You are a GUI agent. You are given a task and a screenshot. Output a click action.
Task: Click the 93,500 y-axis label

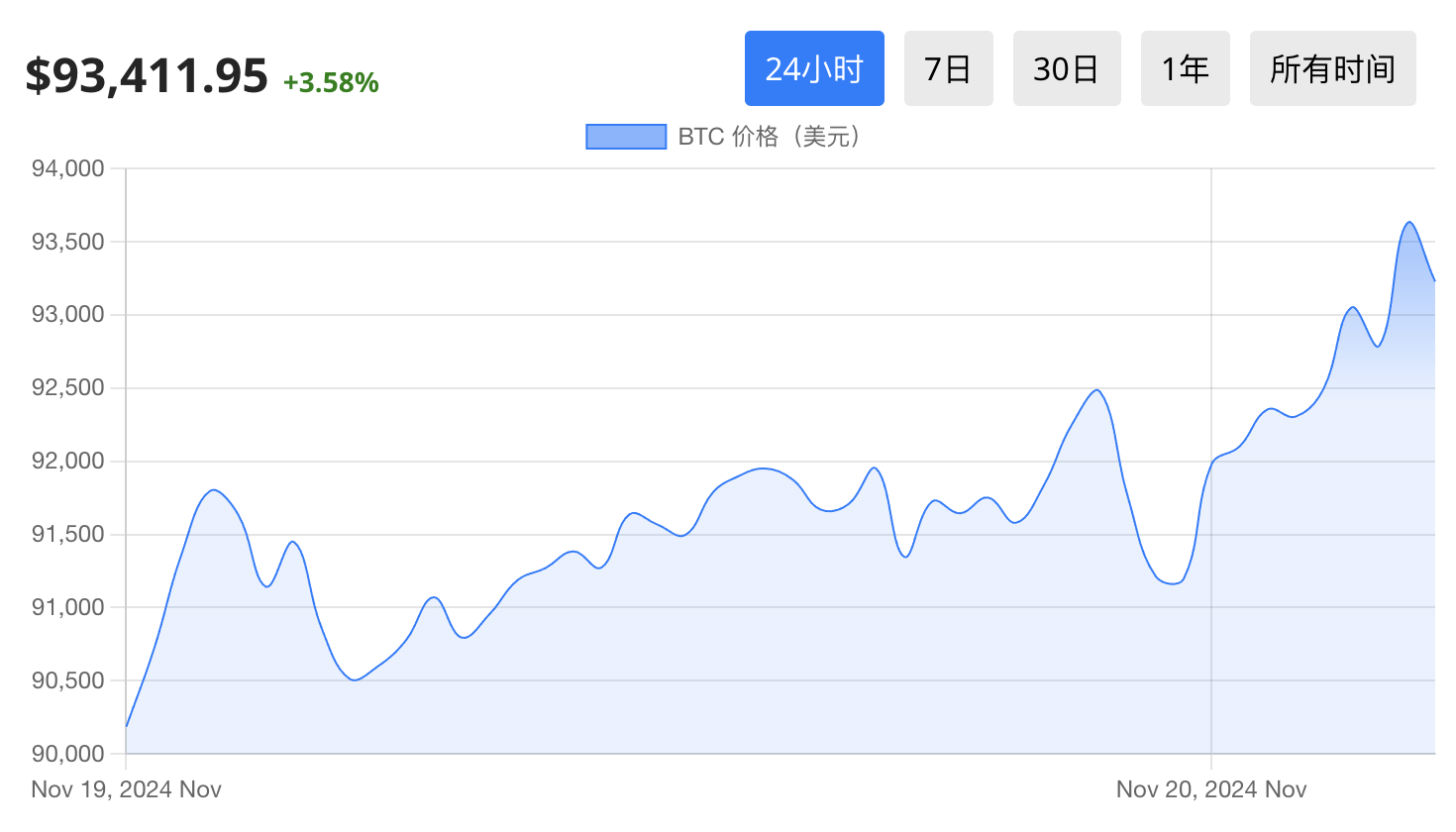[67, 242]
